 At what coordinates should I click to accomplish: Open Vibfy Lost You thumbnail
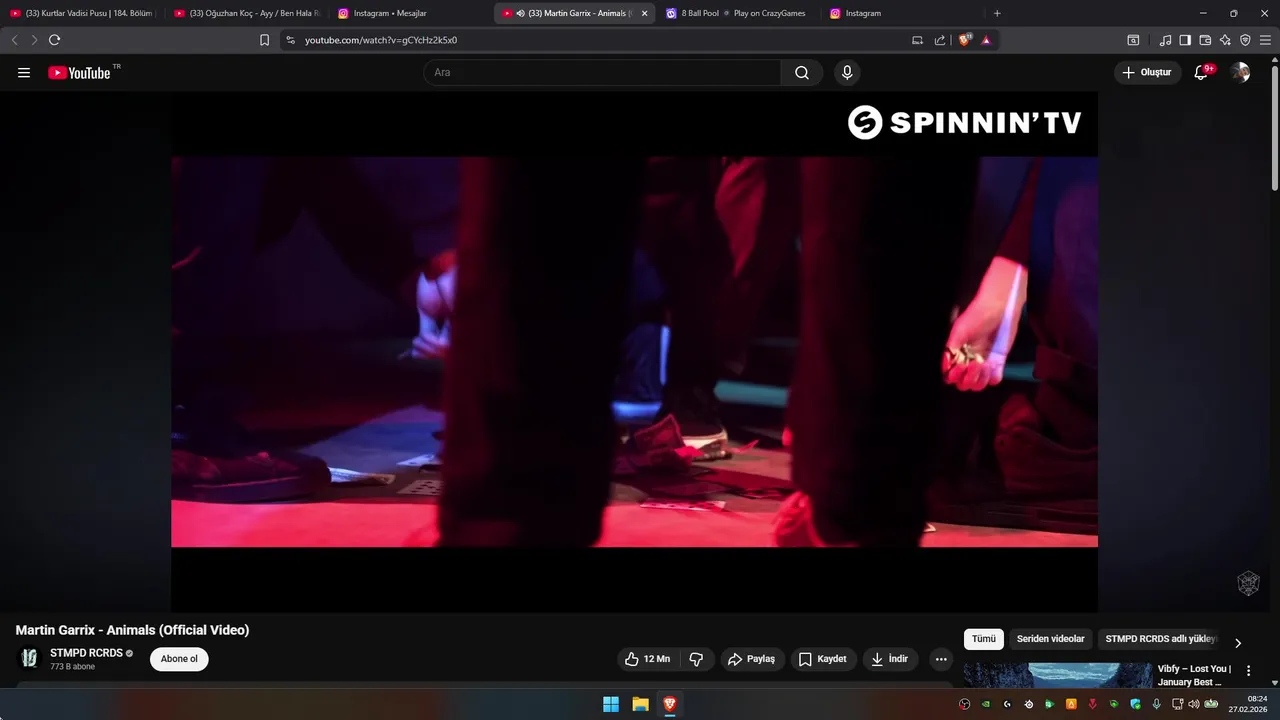pyautogui.click(x=1058, y=675)
